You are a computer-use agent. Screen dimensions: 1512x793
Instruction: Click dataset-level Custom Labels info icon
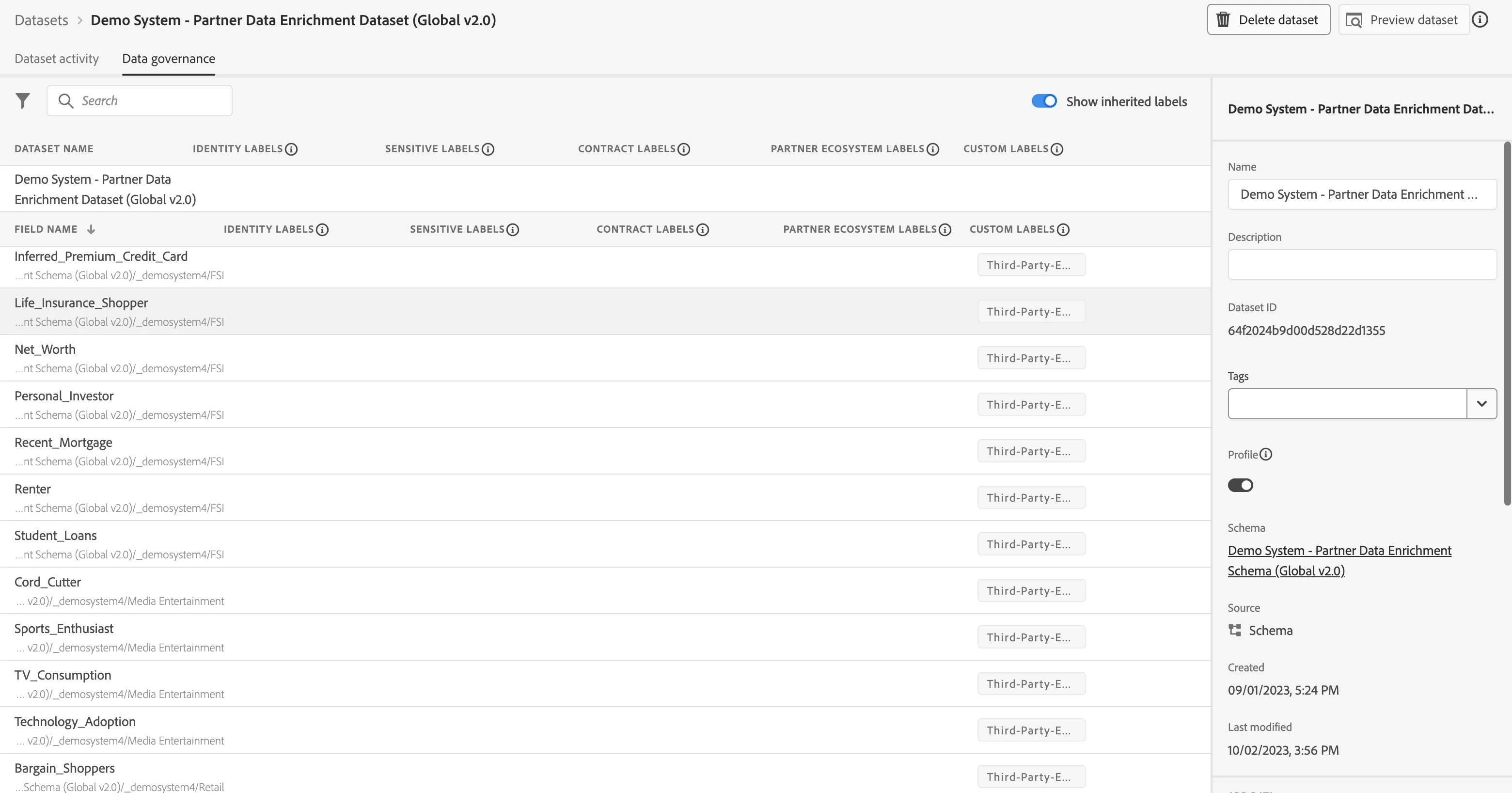tap(1056, 149)
